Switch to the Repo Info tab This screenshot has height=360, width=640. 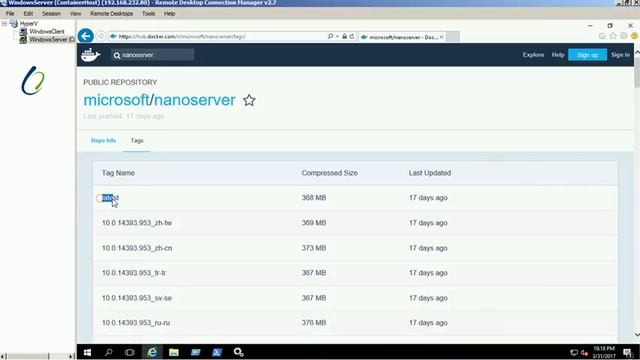[x=103, y=140]
